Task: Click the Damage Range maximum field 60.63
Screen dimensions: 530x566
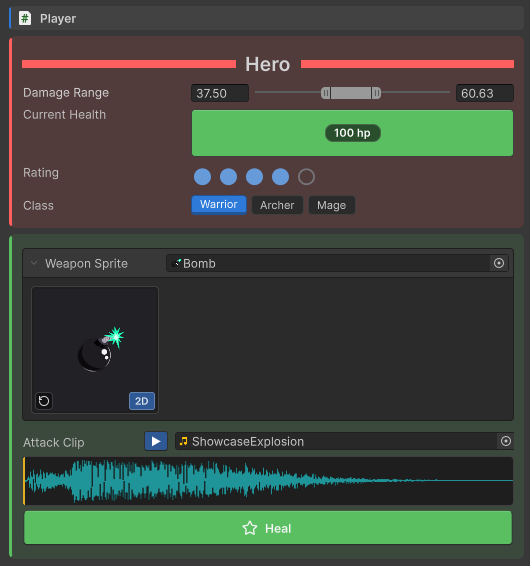Action: click(x=485, y=93)
